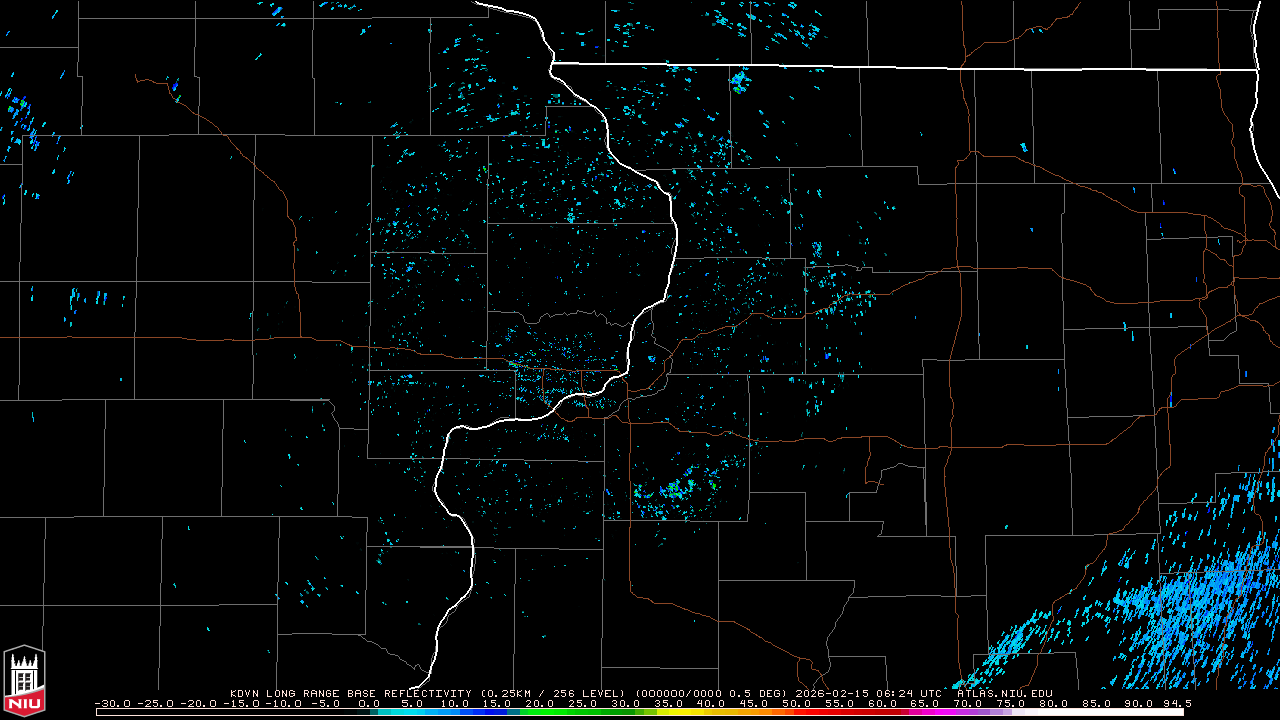
Task: Click the large blue echo cluster at bottom right
Action: point(1200,610)
